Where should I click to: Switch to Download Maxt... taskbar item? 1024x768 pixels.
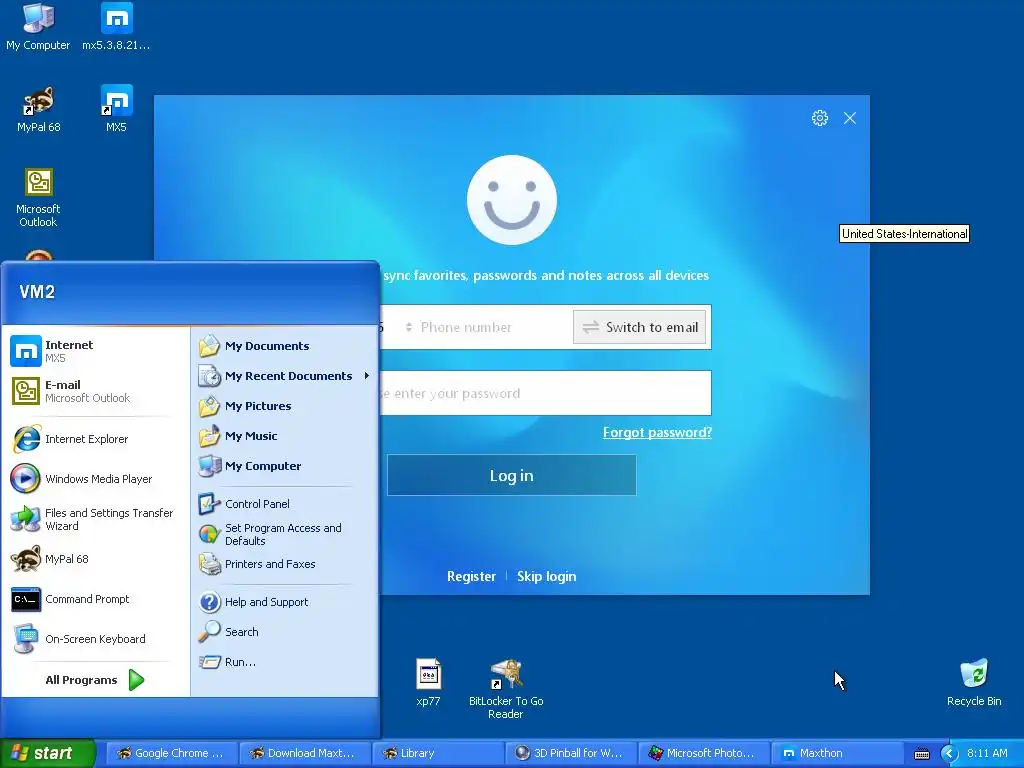pos(305,753)
